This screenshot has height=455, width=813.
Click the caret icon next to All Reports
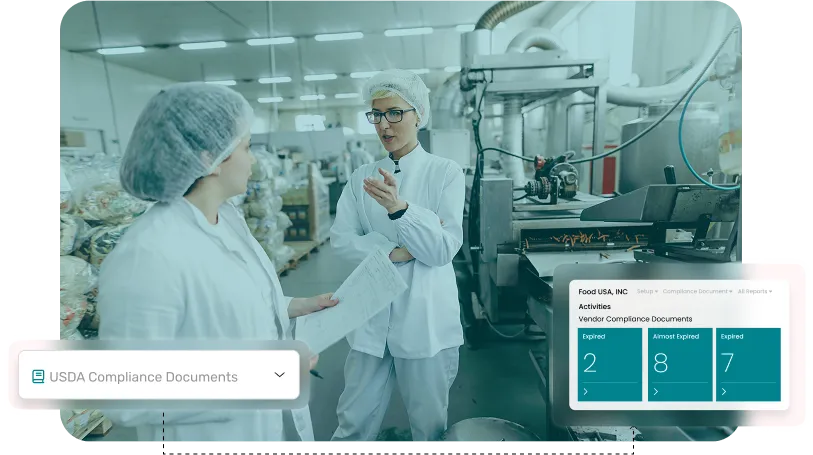pyautogui.click(x=770, y=292)
